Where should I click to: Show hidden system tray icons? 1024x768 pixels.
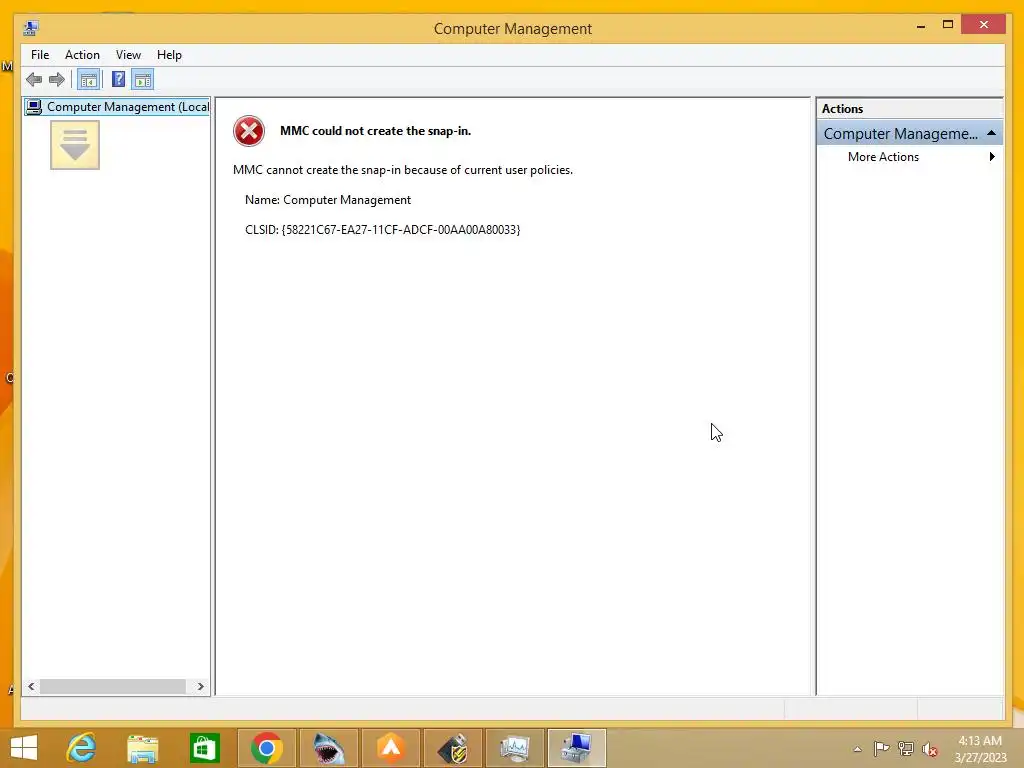pos(857,749)
